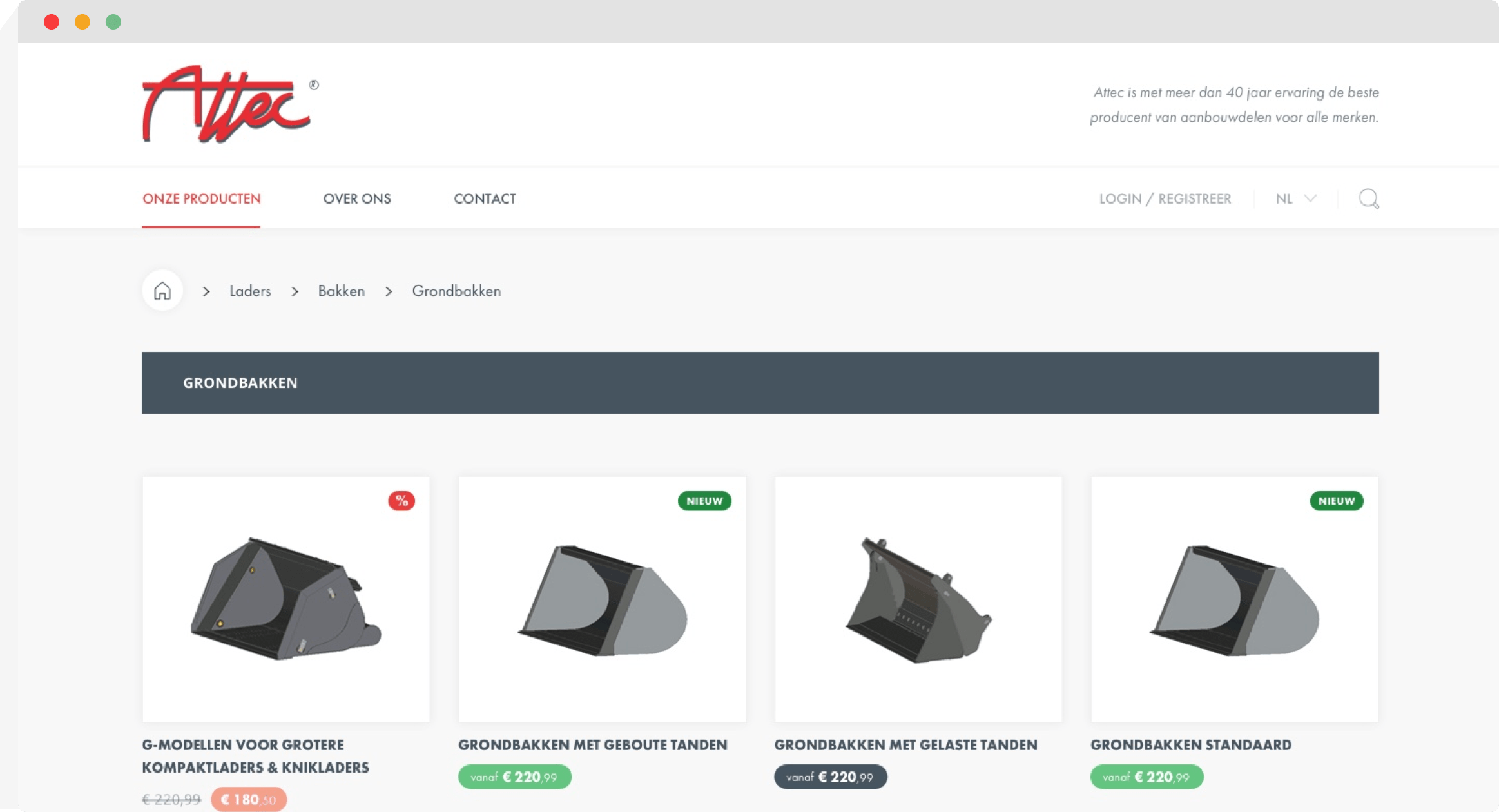Click the GRONDBAKKEN section header
This screenshot has width=1499, height=812.
[760, 383]
